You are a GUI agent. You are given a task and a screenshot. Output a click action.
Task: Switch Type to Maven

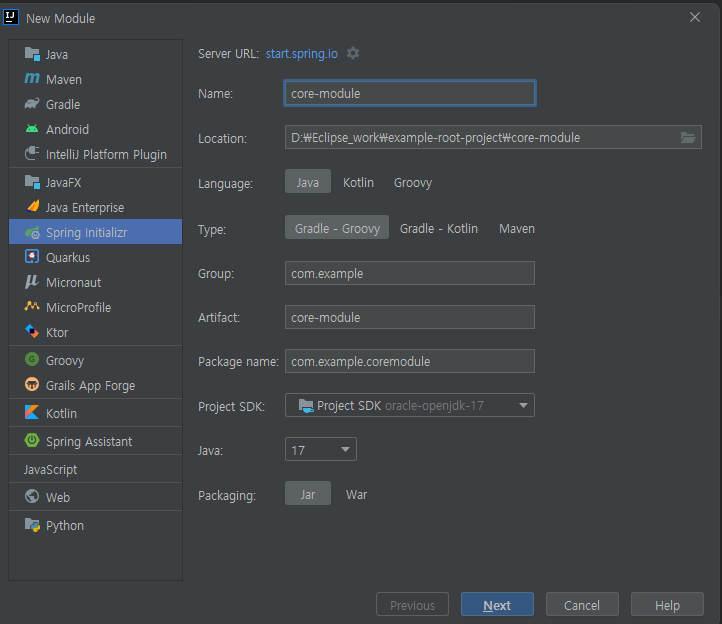tap(517, 229)
